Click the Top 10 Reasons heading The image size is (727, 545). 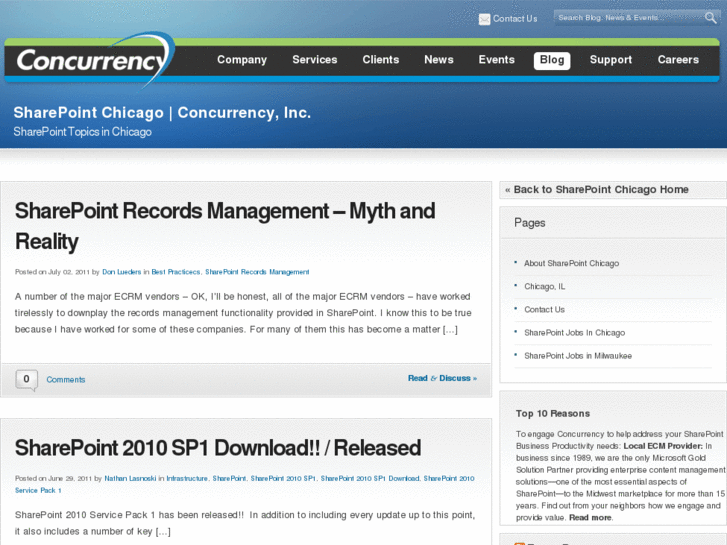click(553, 414)
